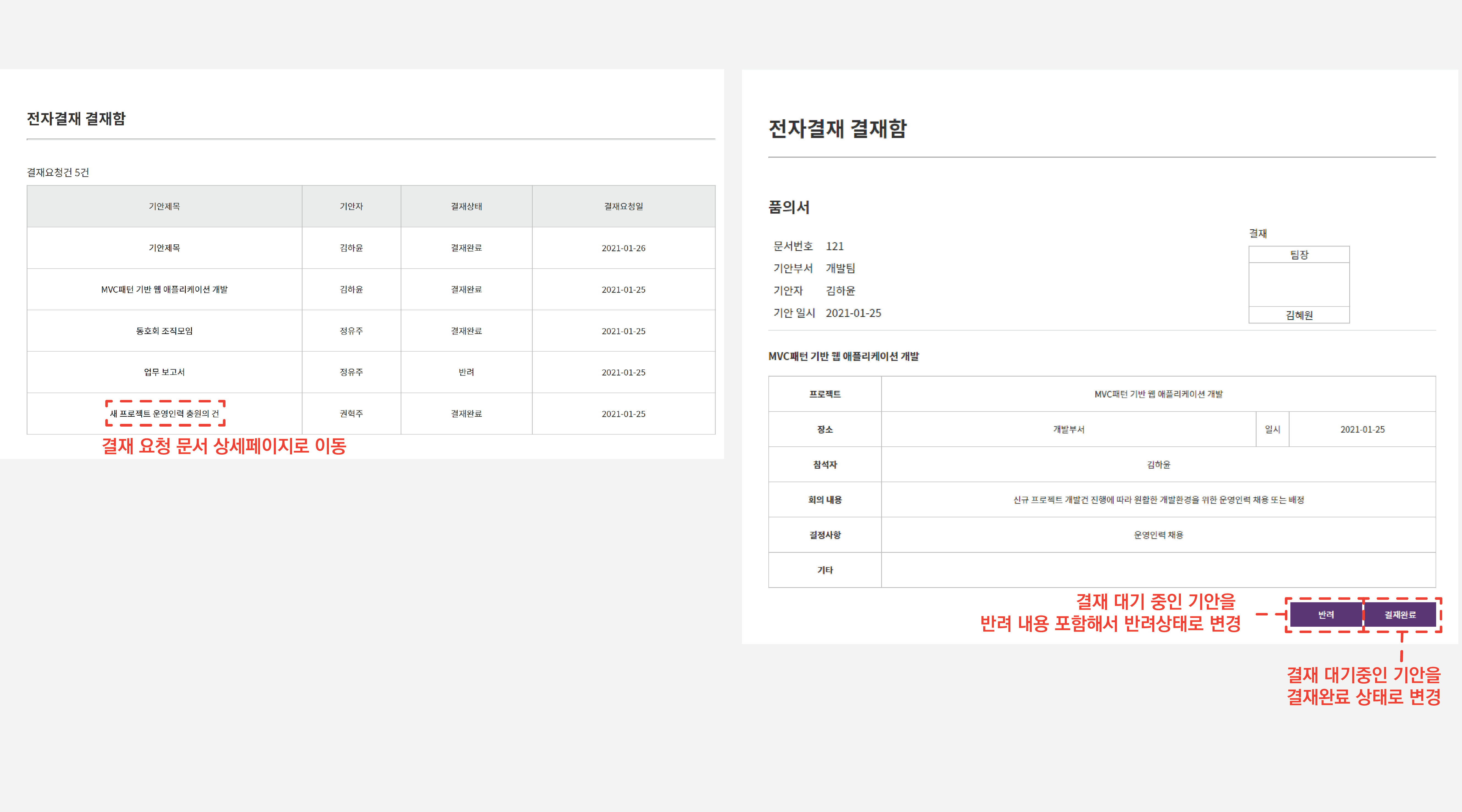
Task: Click the empty 기타 field in form
Action: click(x=1158, y=570)
